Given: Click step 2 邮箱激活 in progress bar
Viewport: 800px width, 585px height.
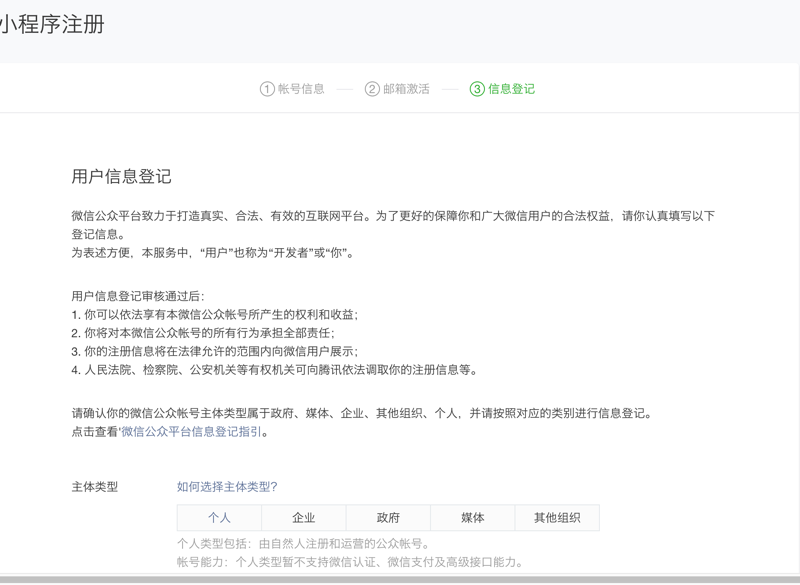Looking at the screenshot, I should 397,89.
